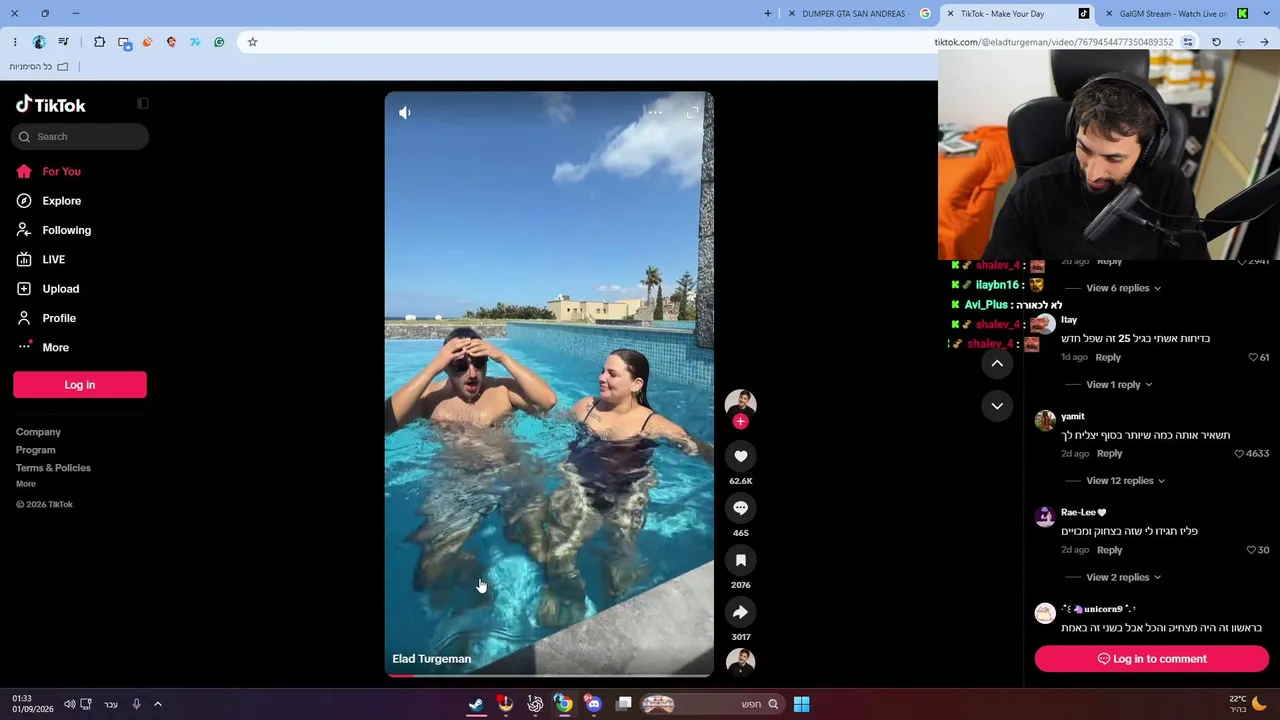Bookmark this page with the star
This screenshot has height=720, width=1280.
(x=253, y=42)
